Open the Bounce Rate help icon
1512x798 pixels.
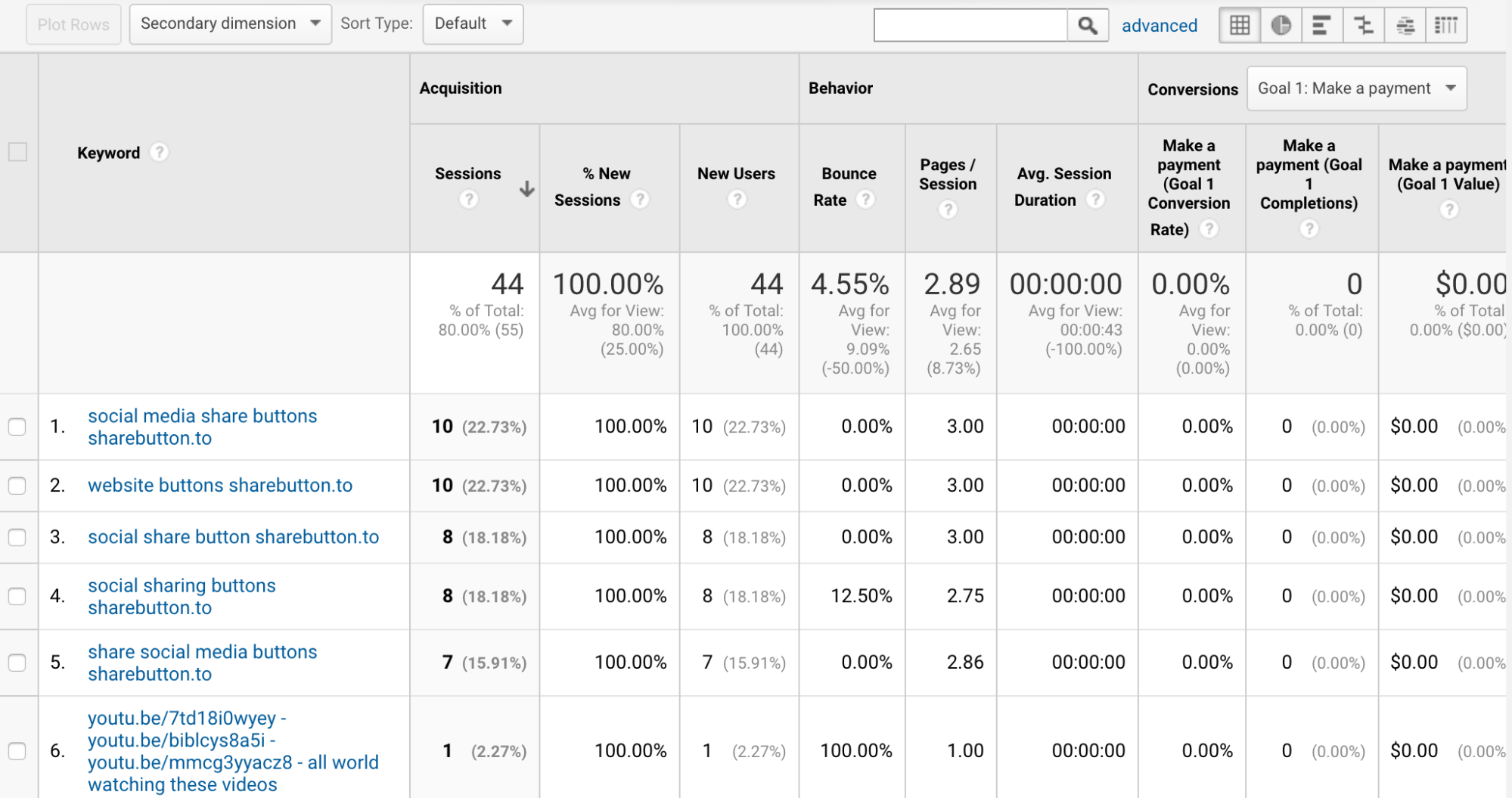point(866,200)
